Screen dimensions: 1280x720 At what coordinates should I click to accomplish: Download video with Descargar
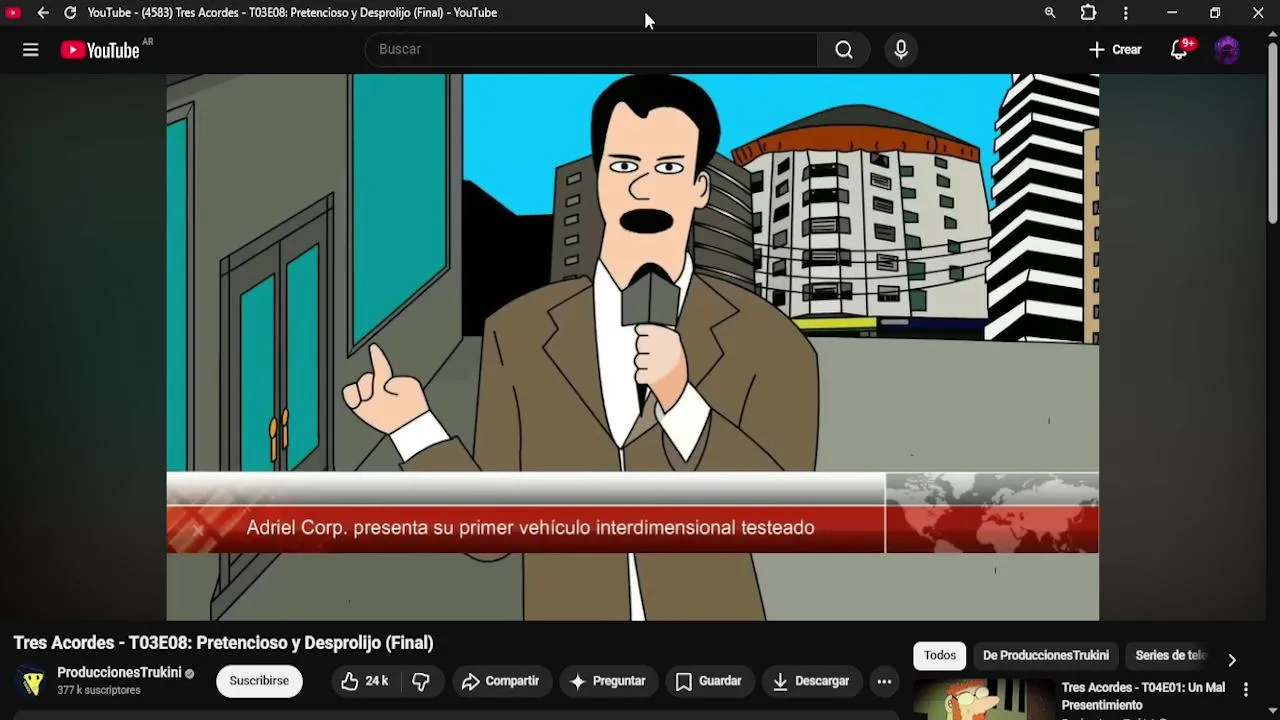coord(811,681)
